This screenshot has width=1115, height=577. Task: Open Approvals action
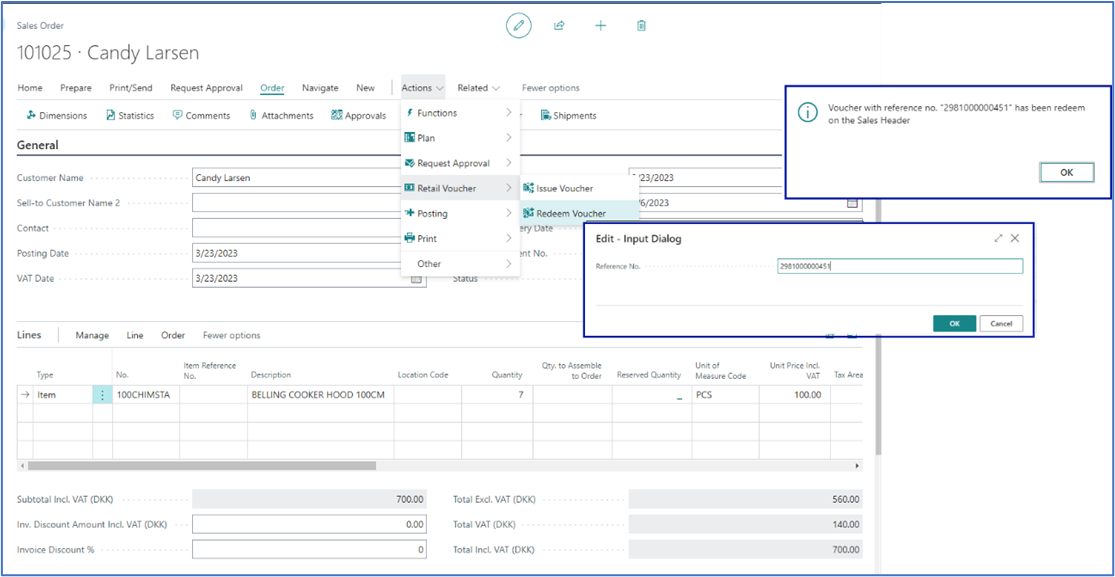pyautogui.click(x=358, y=115)
